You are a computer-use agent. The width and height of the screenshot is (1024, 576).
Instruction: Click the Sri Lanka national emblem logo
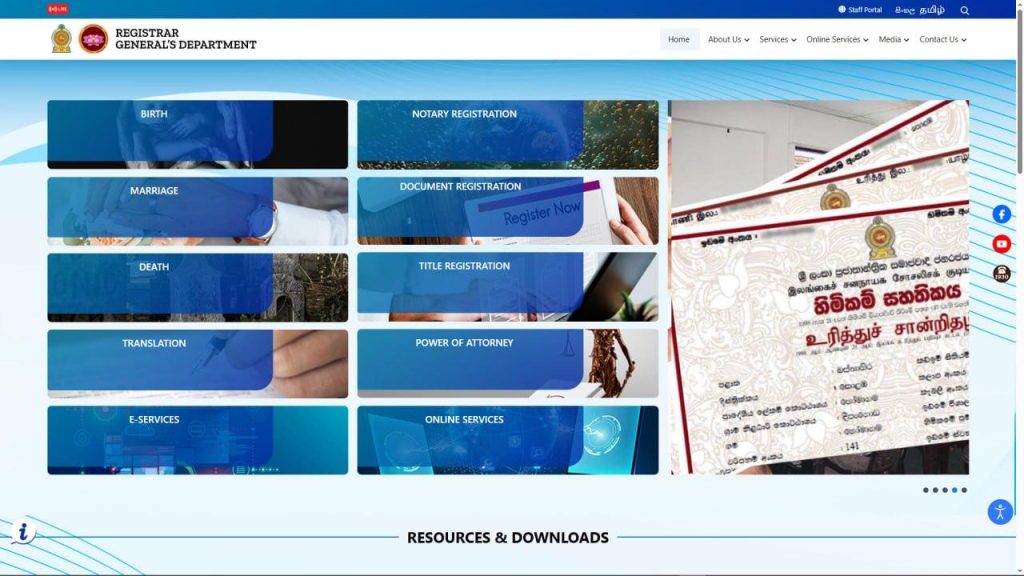[62, 39]
